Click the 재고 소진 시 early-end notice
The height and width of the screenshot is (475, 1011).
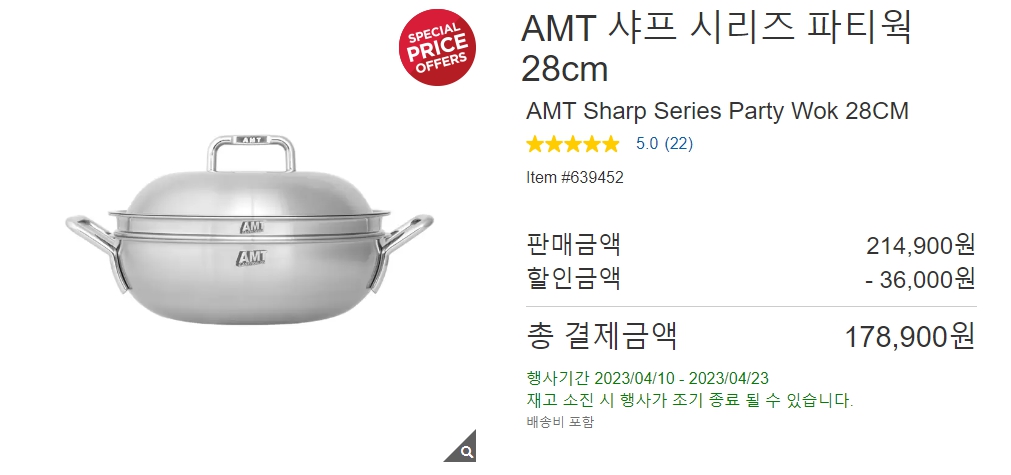tap(689, 400)
